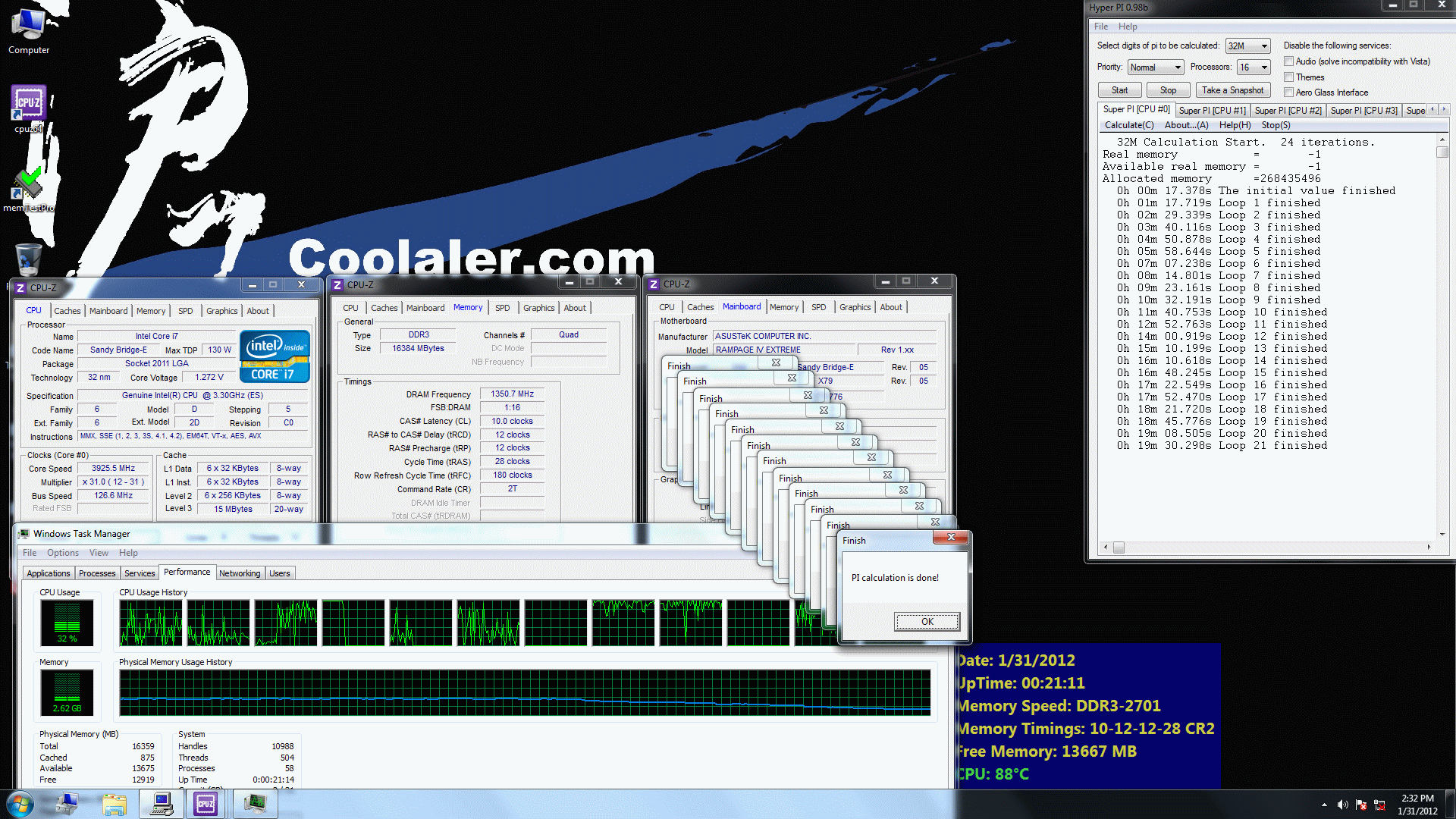The image size is (1456, 819).
Task: Switch to Task Manager Processes tab
Action: coord(97,573)
